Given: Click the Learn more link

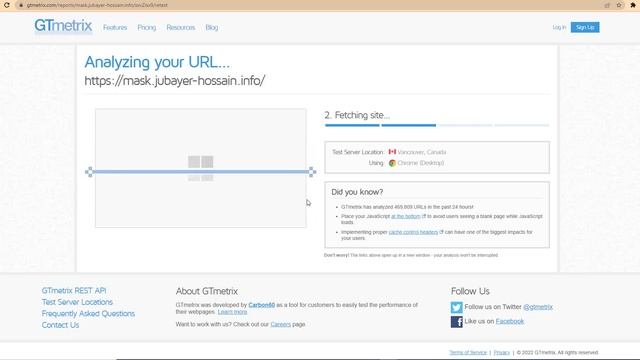Looking at the screenshot, I should pos(232,312).
